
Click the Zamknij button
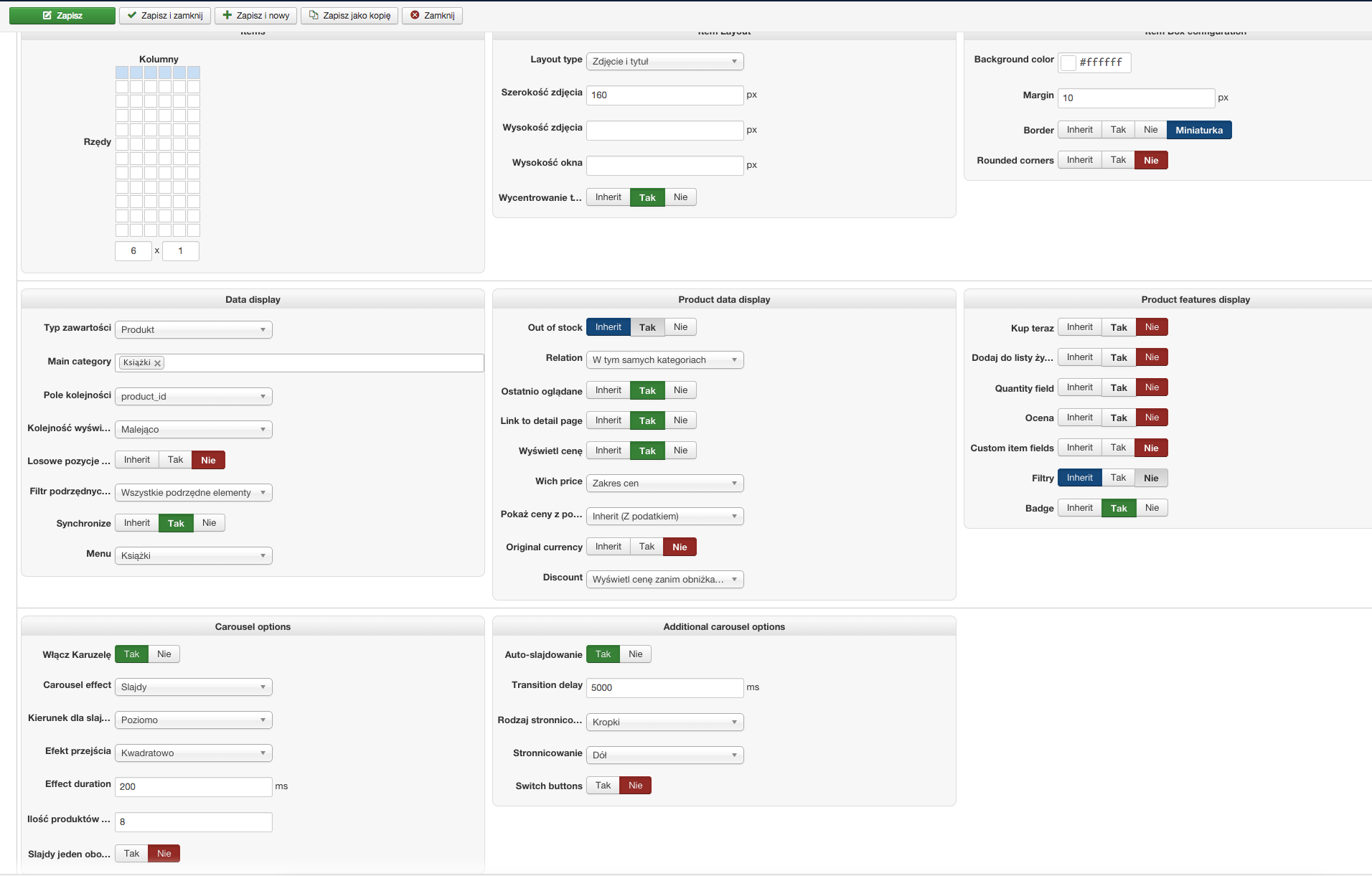432,16
